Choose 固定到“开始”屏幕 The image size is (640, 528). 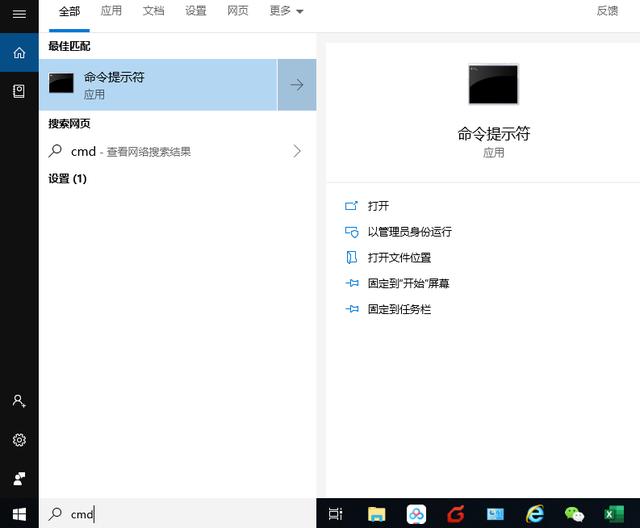(x=408, y=283)
